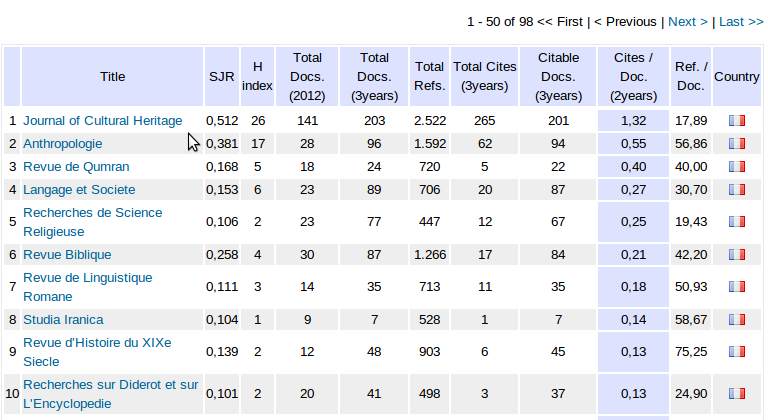
Task: Click flag in Recherches sur Diderot row
Action: pyautogui.click(x=737, y=394)
